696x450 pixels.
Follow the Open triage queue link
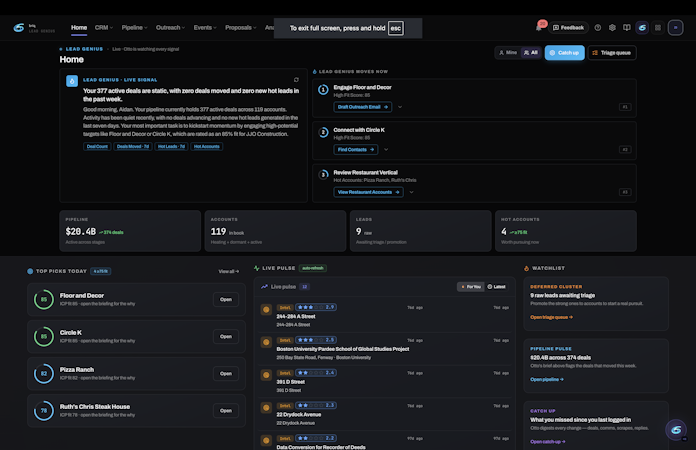[x=551, y=317]
